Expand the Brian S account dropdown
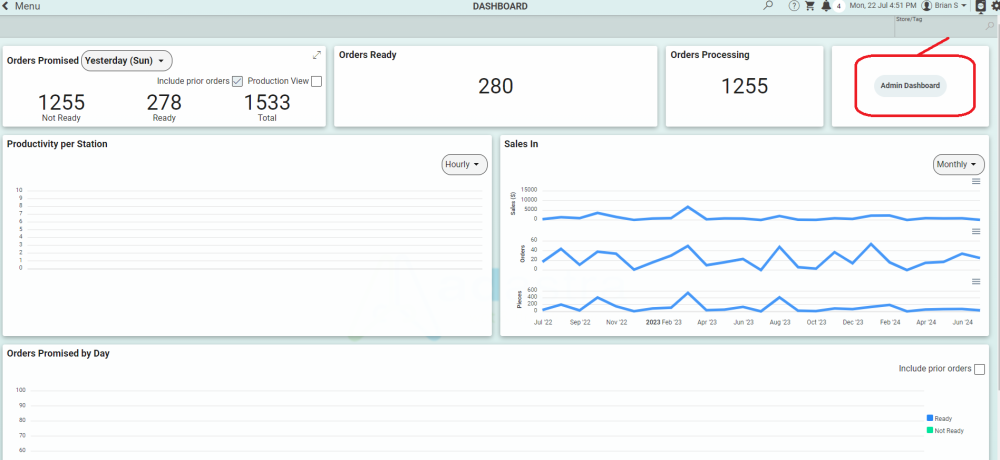 coord(951,6)
